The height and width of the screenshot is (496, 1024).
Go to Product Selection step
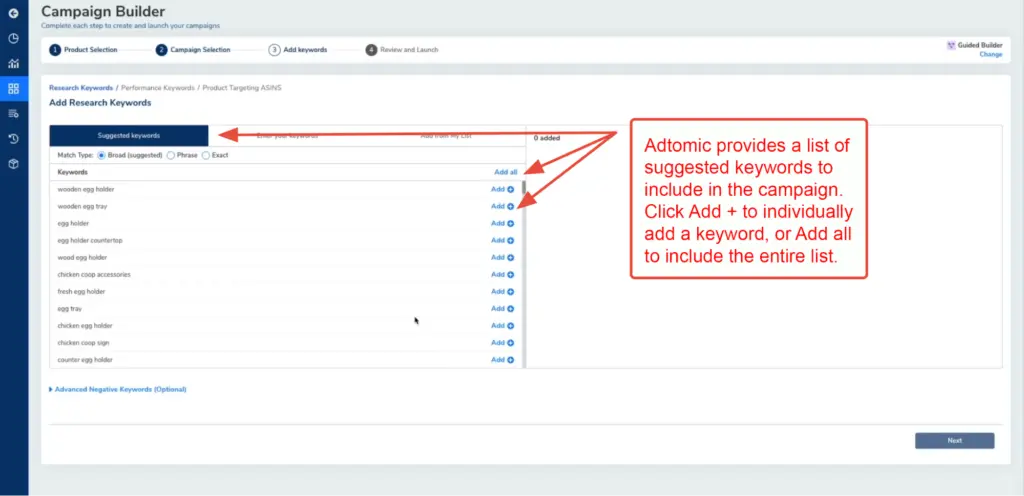tap(84, 49)
